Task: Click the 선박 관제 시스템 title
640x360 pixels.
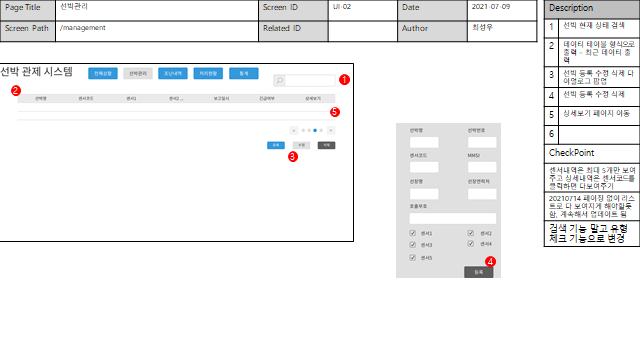Action: coord(36,72)
